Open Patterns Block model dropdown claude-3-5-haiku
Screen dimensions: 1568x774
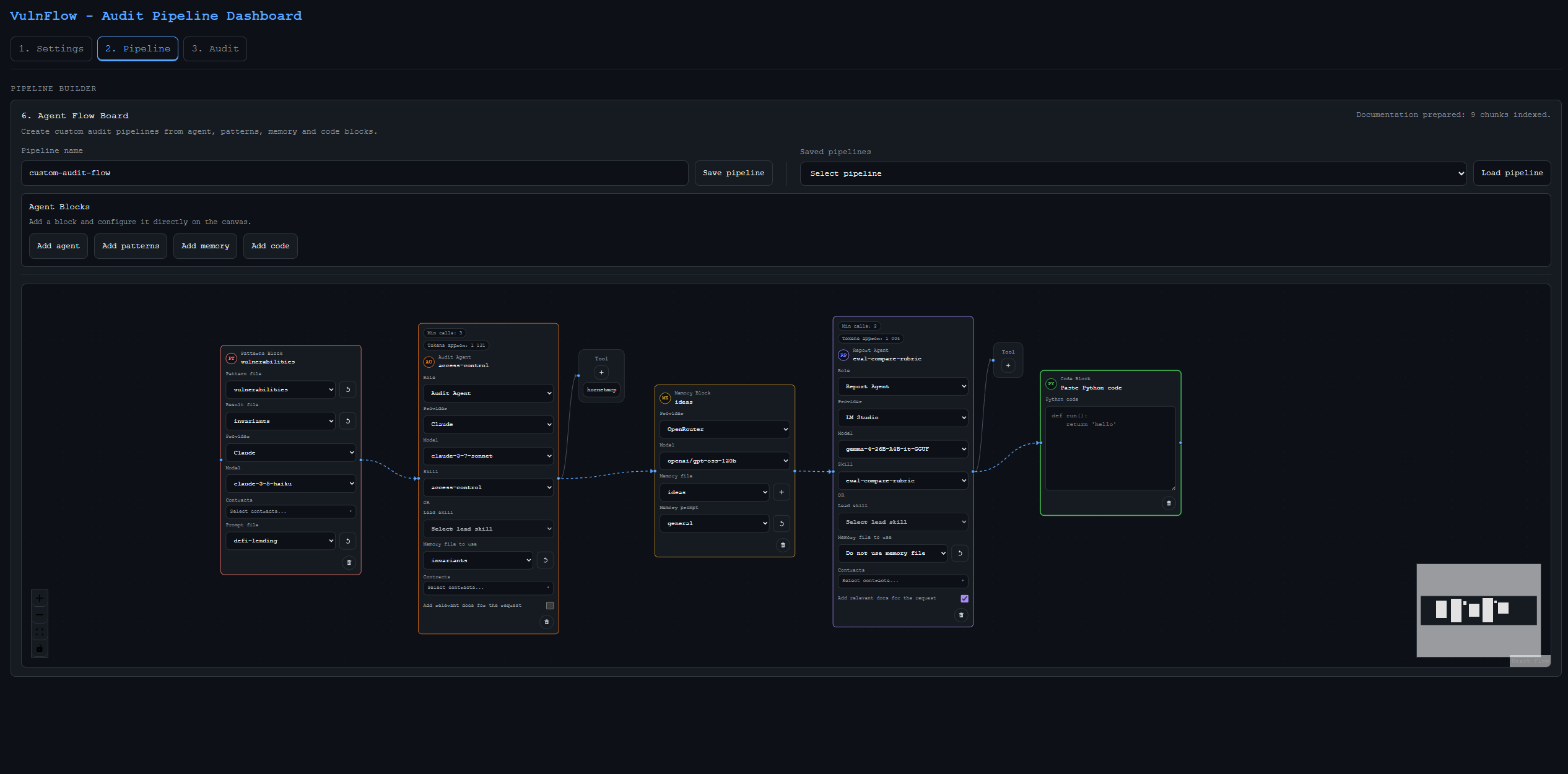(x=291, y=484)
